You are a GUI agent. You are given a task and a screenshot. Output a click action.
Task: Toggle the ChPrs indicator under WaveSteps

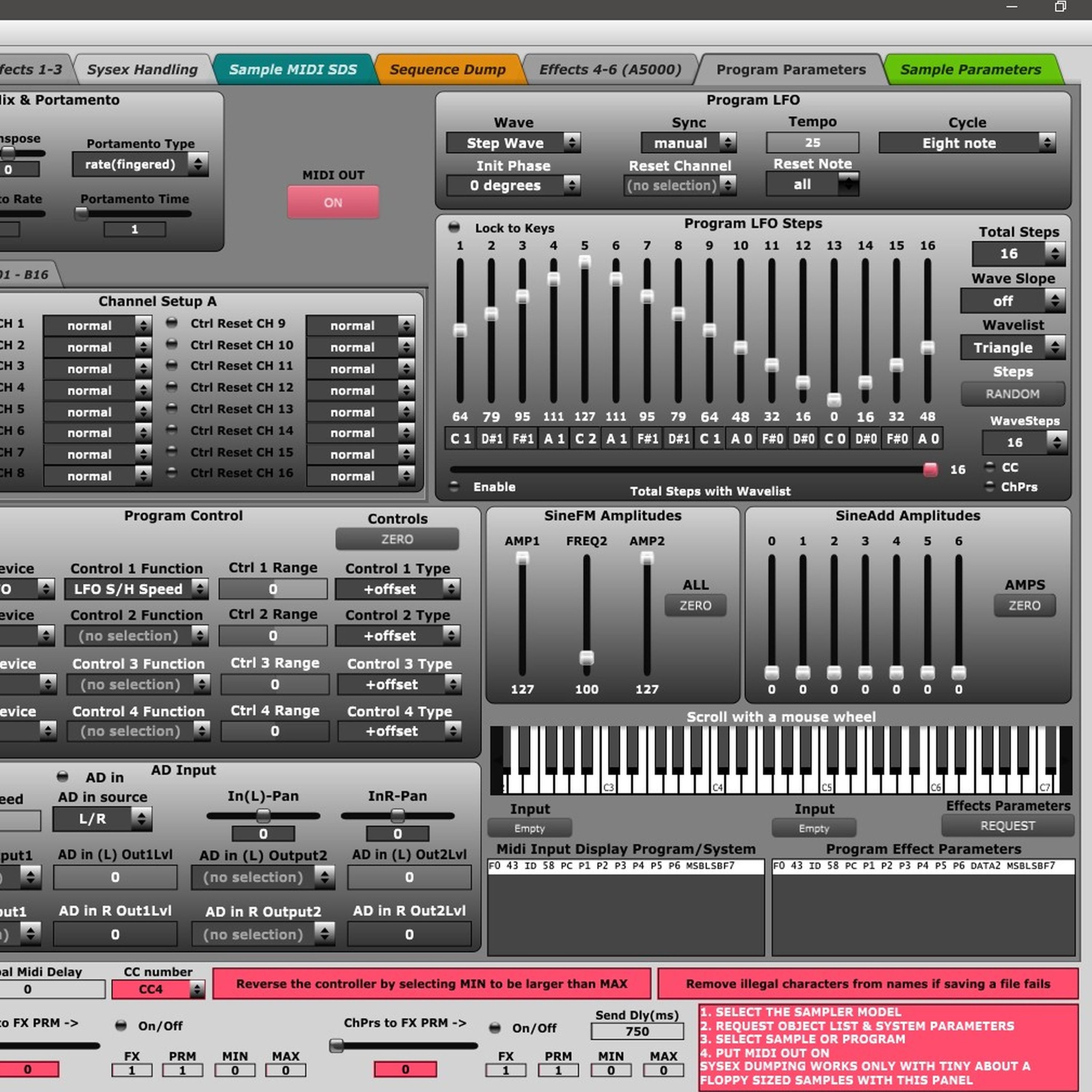[990, 486]
